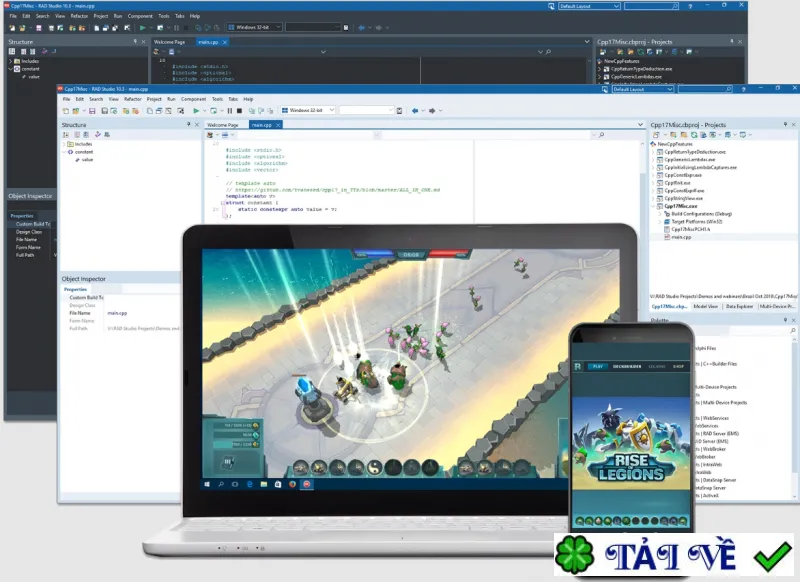Switch to Welcome Page tab in light window
The width and height of the screenshot is (800, 582).
pyautogui.click(x=223, y=125)
